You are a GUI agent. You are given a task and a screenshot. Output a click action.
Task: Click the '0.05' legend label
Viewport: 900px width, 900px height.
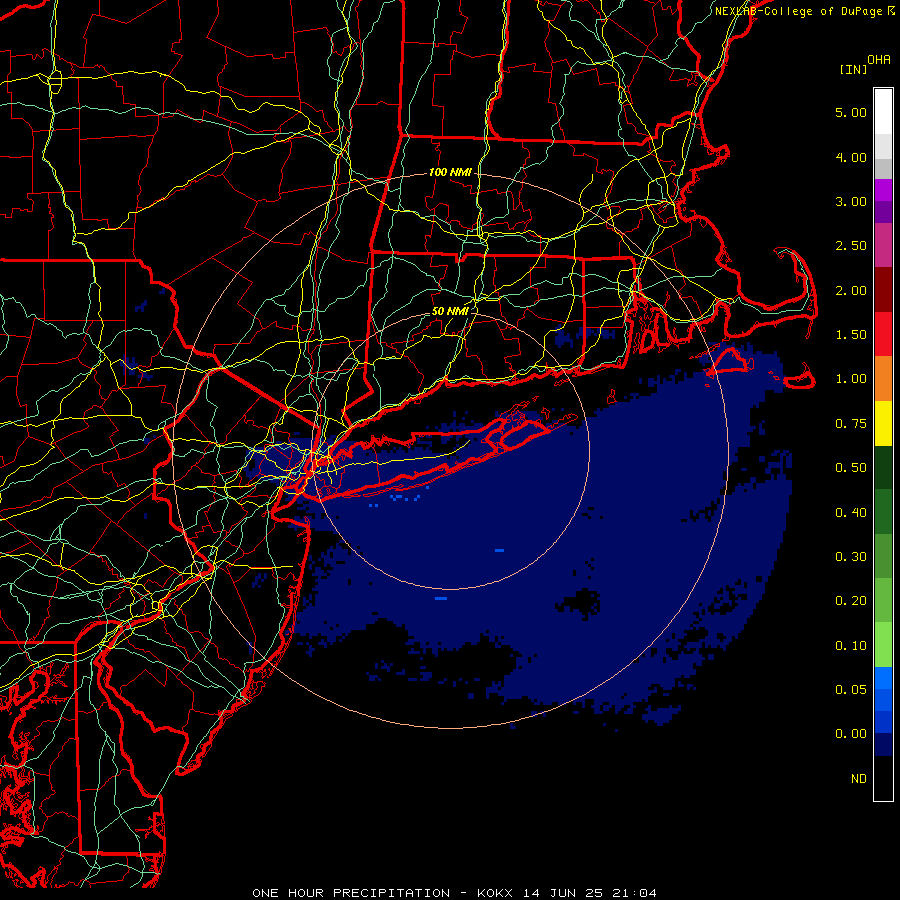click(851, 690)
